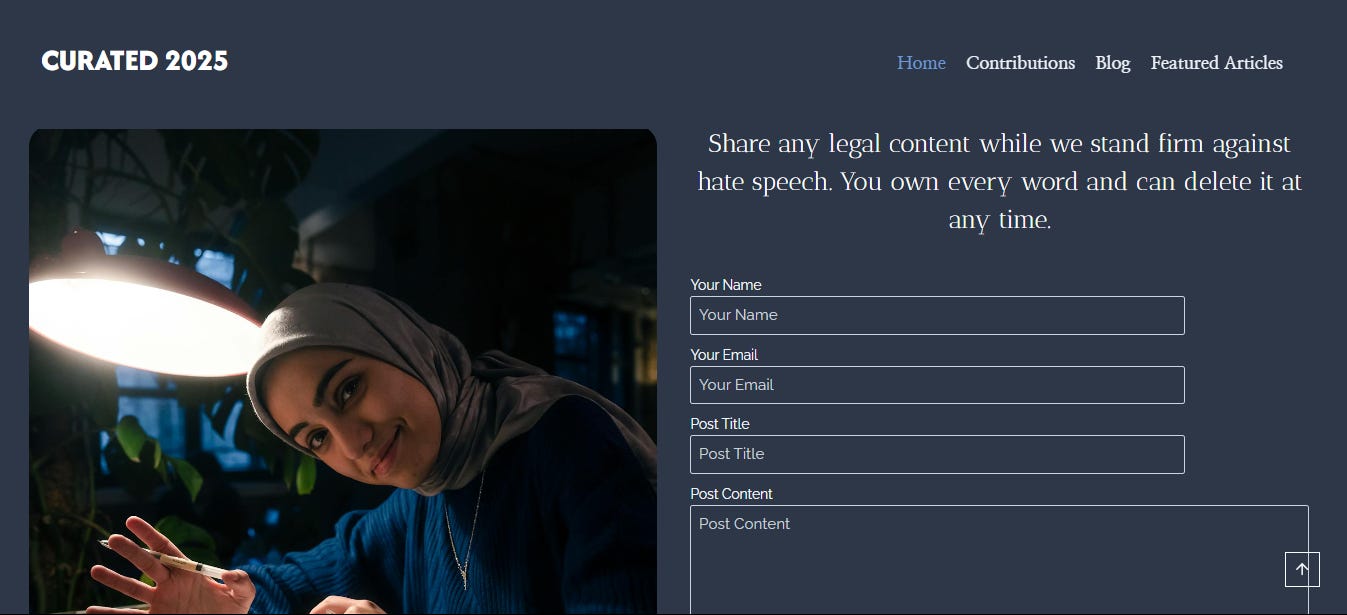The image size is (1347, 615).
Task: Click the 'Post Title' field label
Action: click(x=720, y=424)
